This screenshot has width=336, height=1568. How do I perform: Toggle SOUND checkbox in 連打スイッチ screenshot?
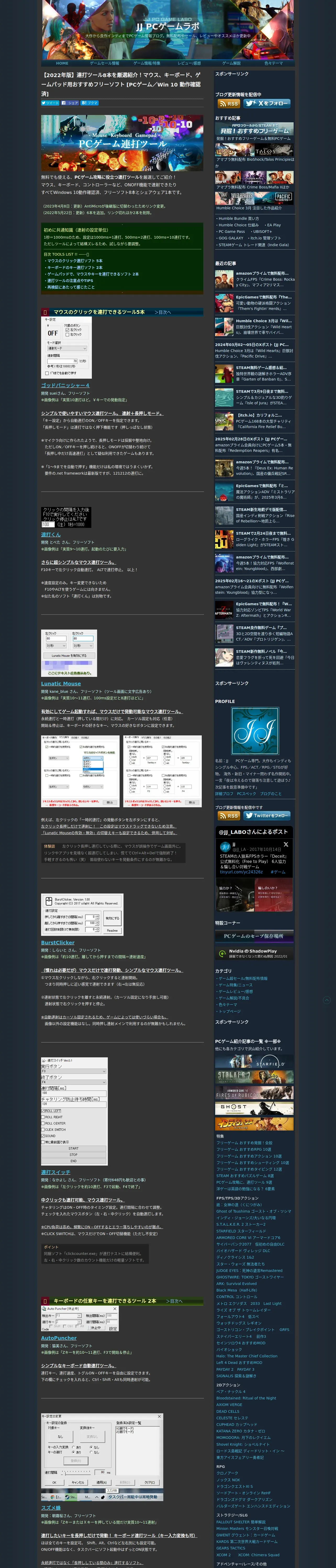[43, 1136]
